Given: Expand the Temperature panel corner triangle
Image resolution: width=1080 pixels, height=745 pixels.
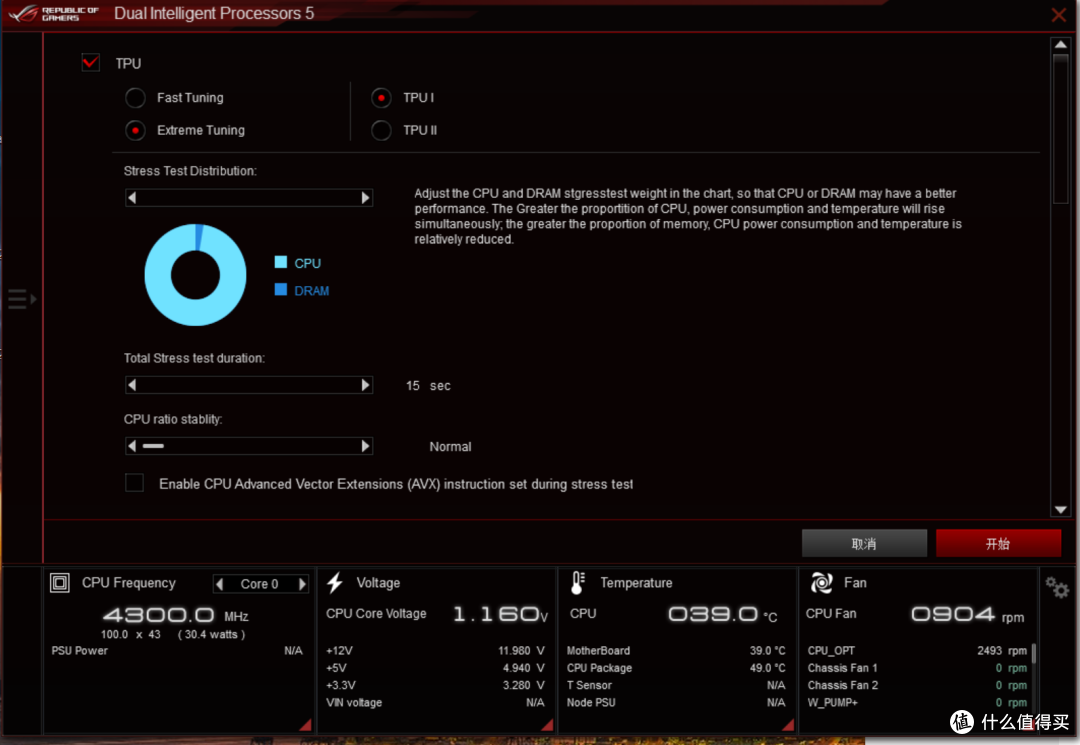Looking at the screenshot, I should tap(789, 724).
